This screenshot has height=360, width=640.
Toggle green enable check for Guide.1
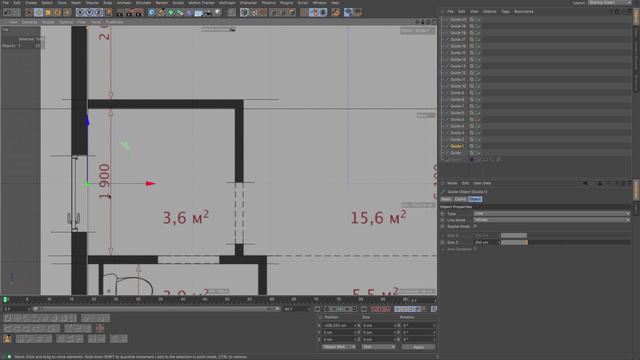pos(478,146)
